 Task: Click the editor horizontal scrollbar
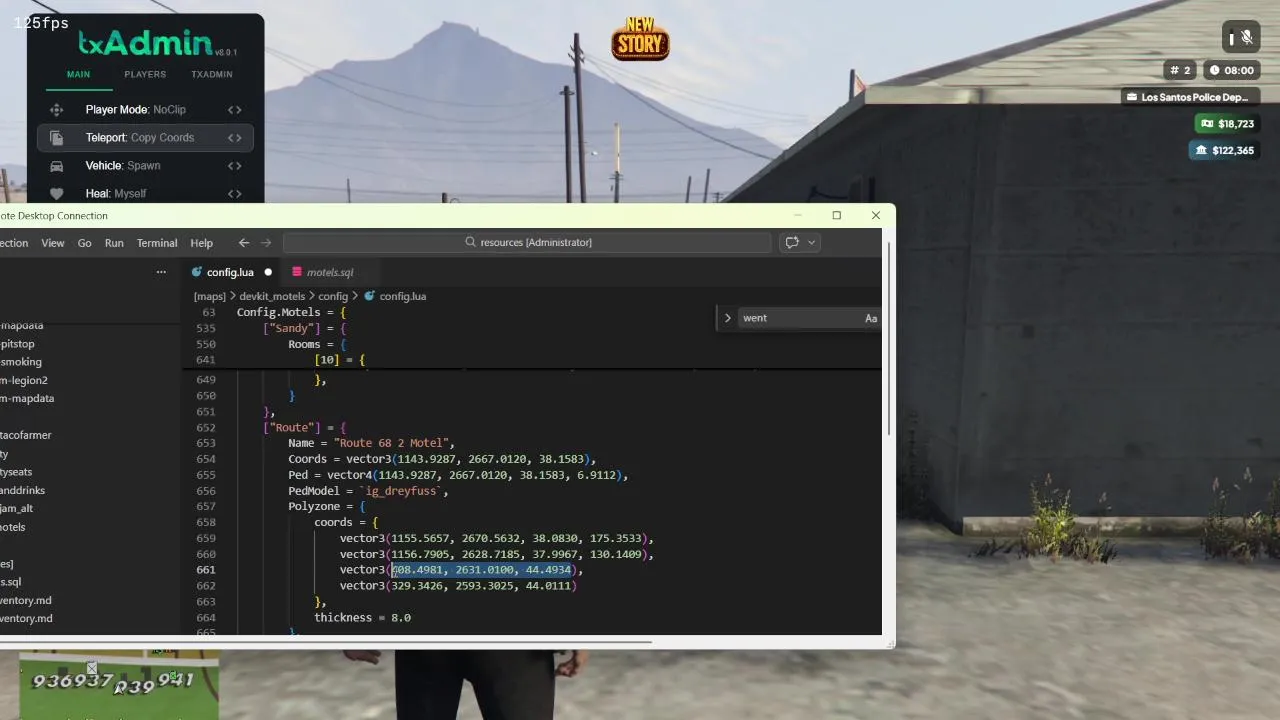[325, 642]
